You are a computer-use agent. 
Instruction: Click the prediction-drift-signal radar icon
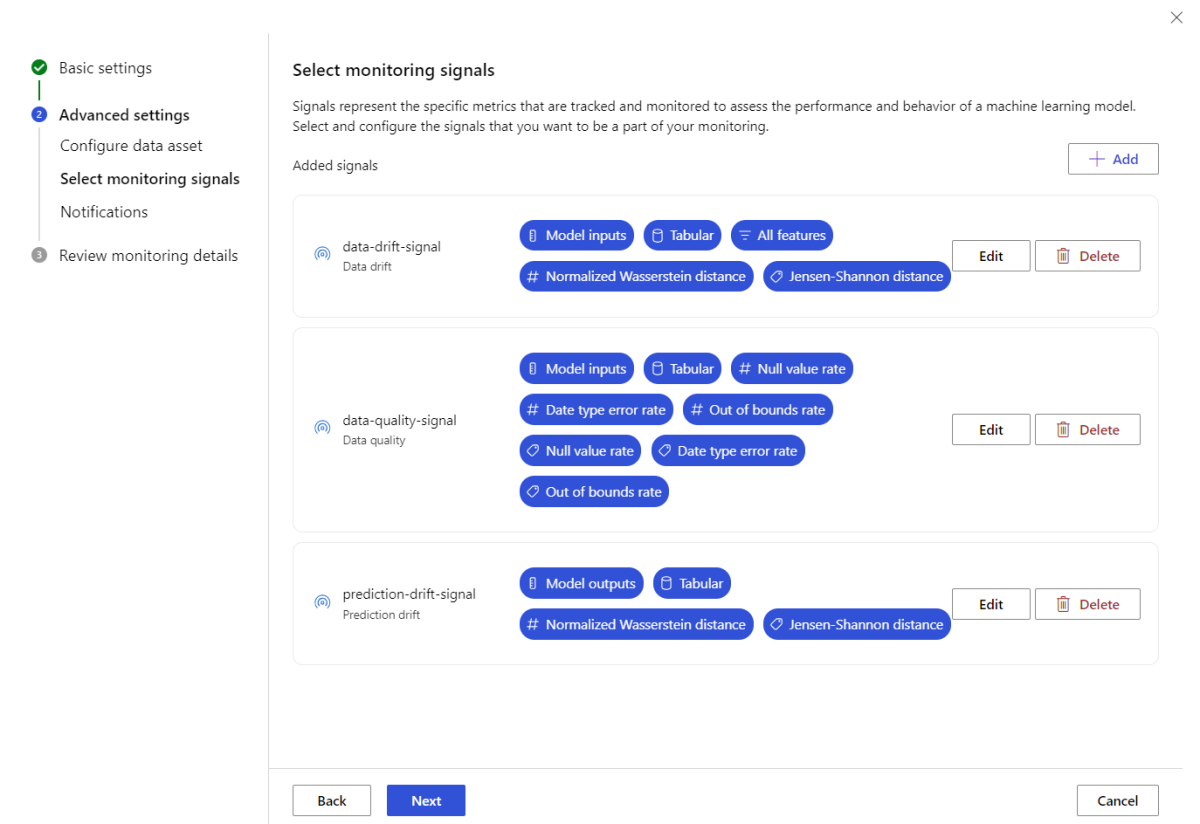(322, 602)
